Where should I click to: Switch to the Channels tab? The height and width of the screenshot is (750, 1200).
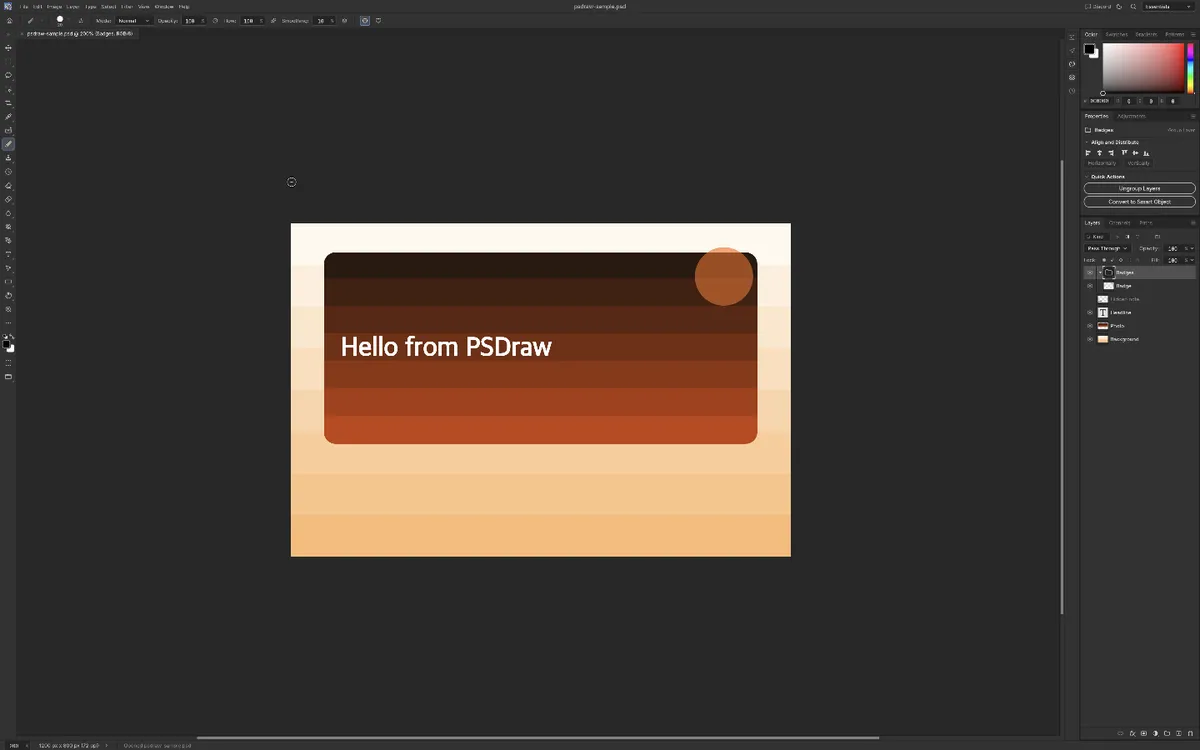[x=1119, y=222]
